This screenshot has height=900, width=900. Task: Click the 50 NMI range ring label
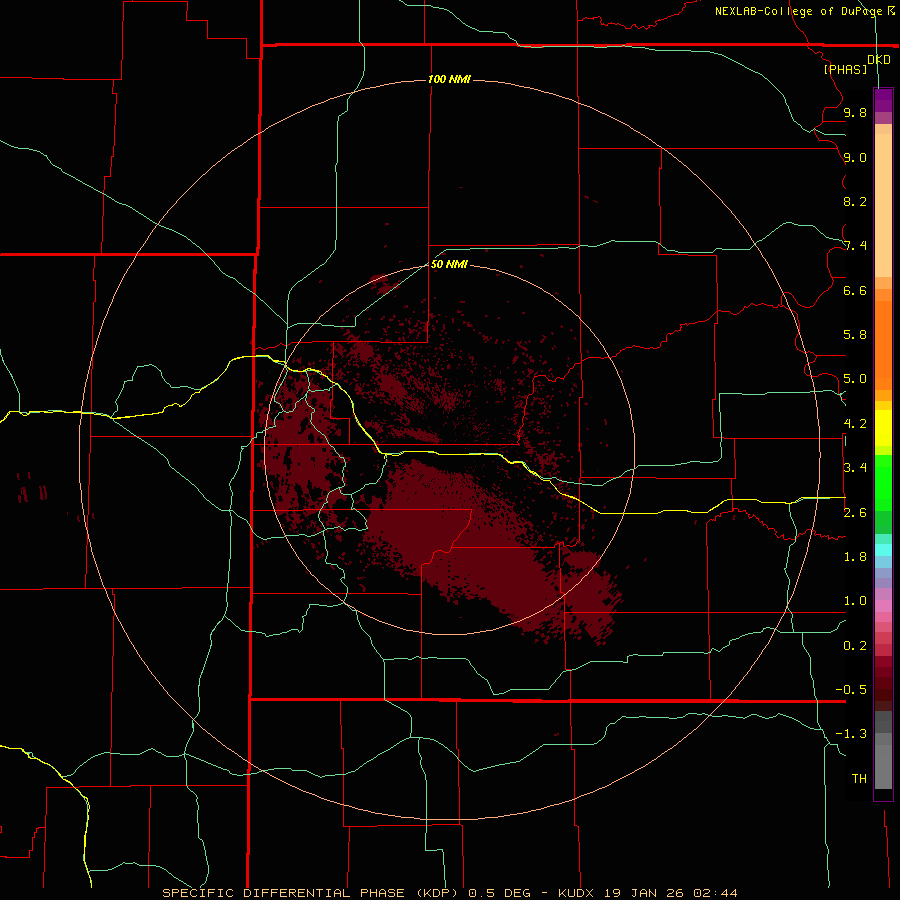(449, 264)
